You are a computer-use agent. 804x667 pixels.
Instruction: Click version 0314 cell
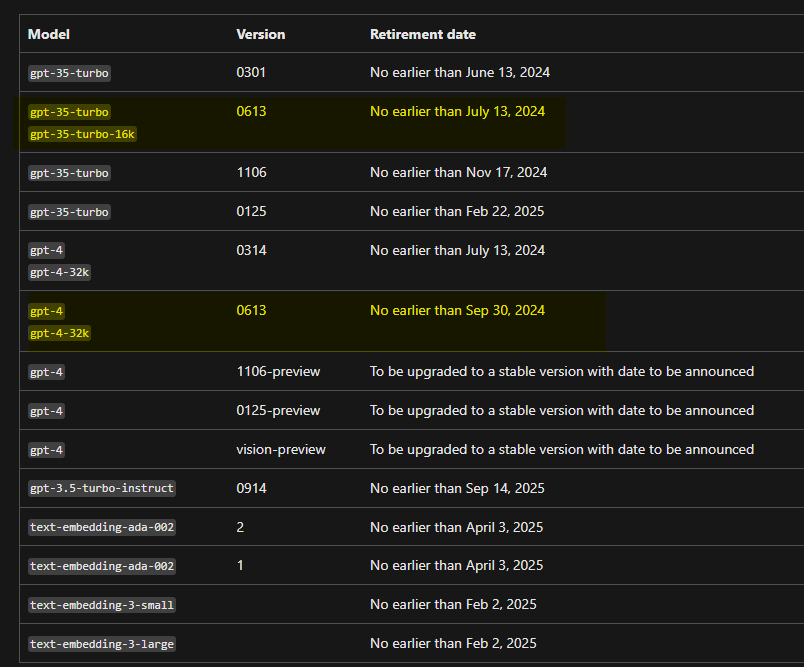(251, 250)
